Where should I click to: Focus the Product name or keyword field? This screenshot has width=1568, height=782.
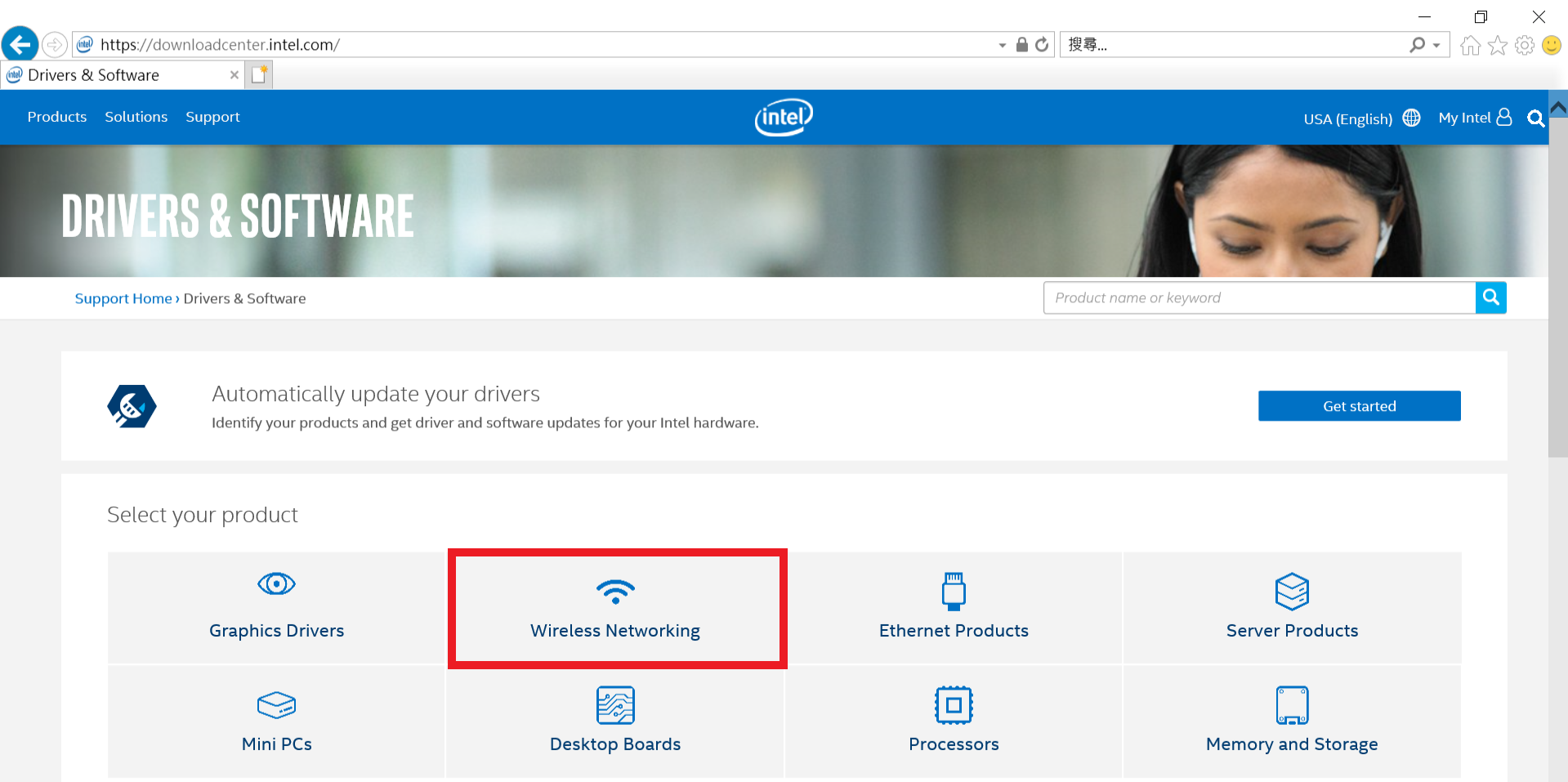tap(1259, 298)
